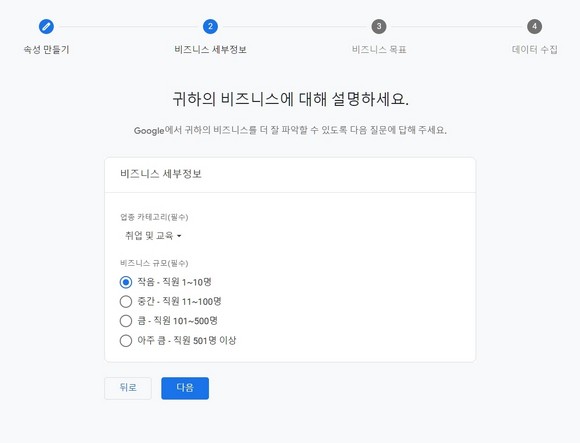This screenshot has height=443, width=580.
Task: Click the 업종 카테고리(필수) label
Action: [x=154, y=217]
